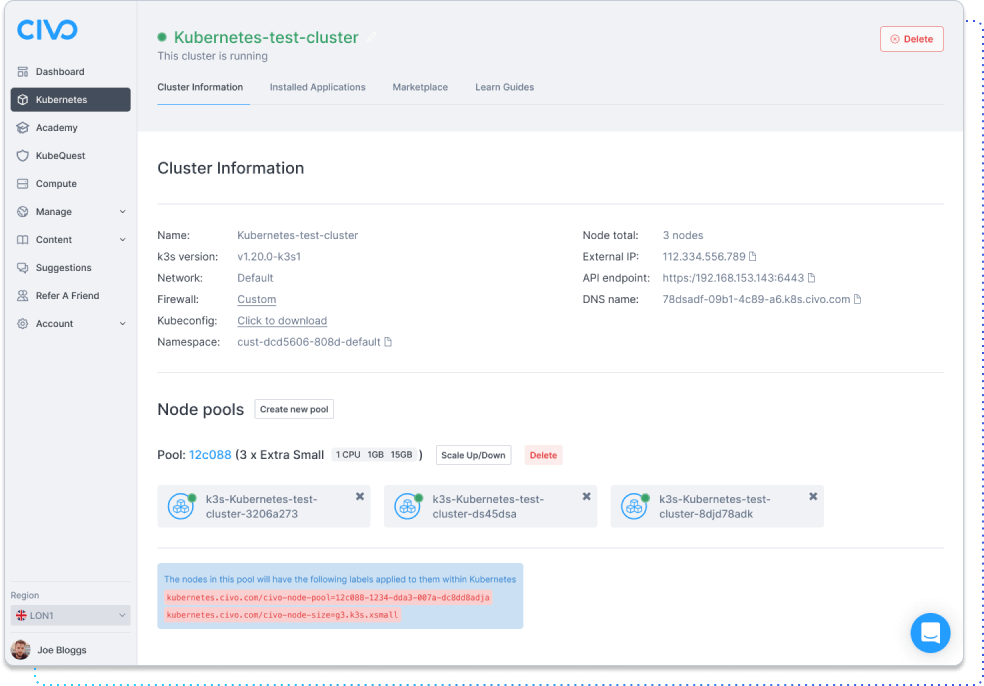This screenshot has width=984, height=686.
Task: Switch to Cluster Information tab
Action: [200, 87]
